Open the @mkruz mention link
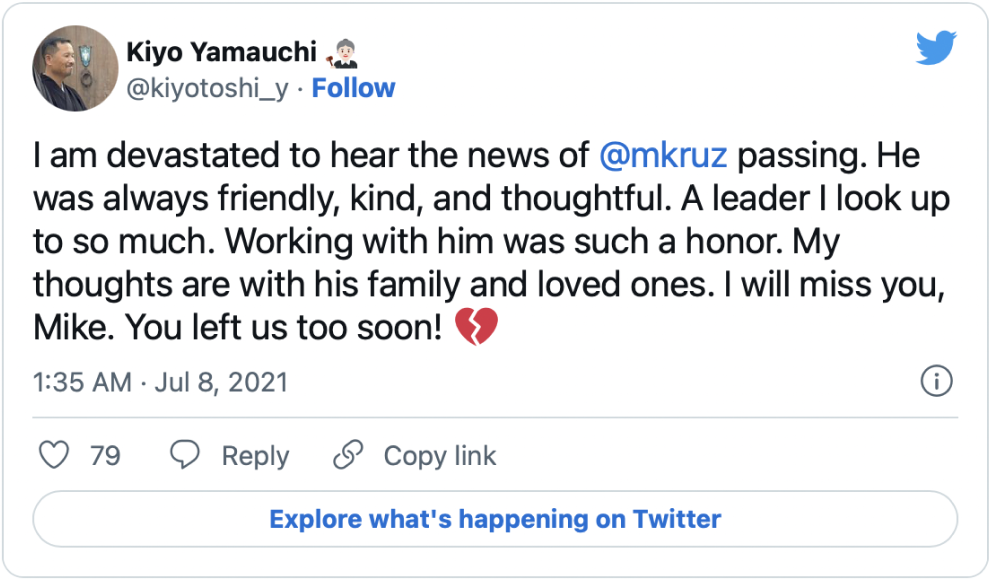Viewport: 990px width, 580px height. tap(662, 157)
